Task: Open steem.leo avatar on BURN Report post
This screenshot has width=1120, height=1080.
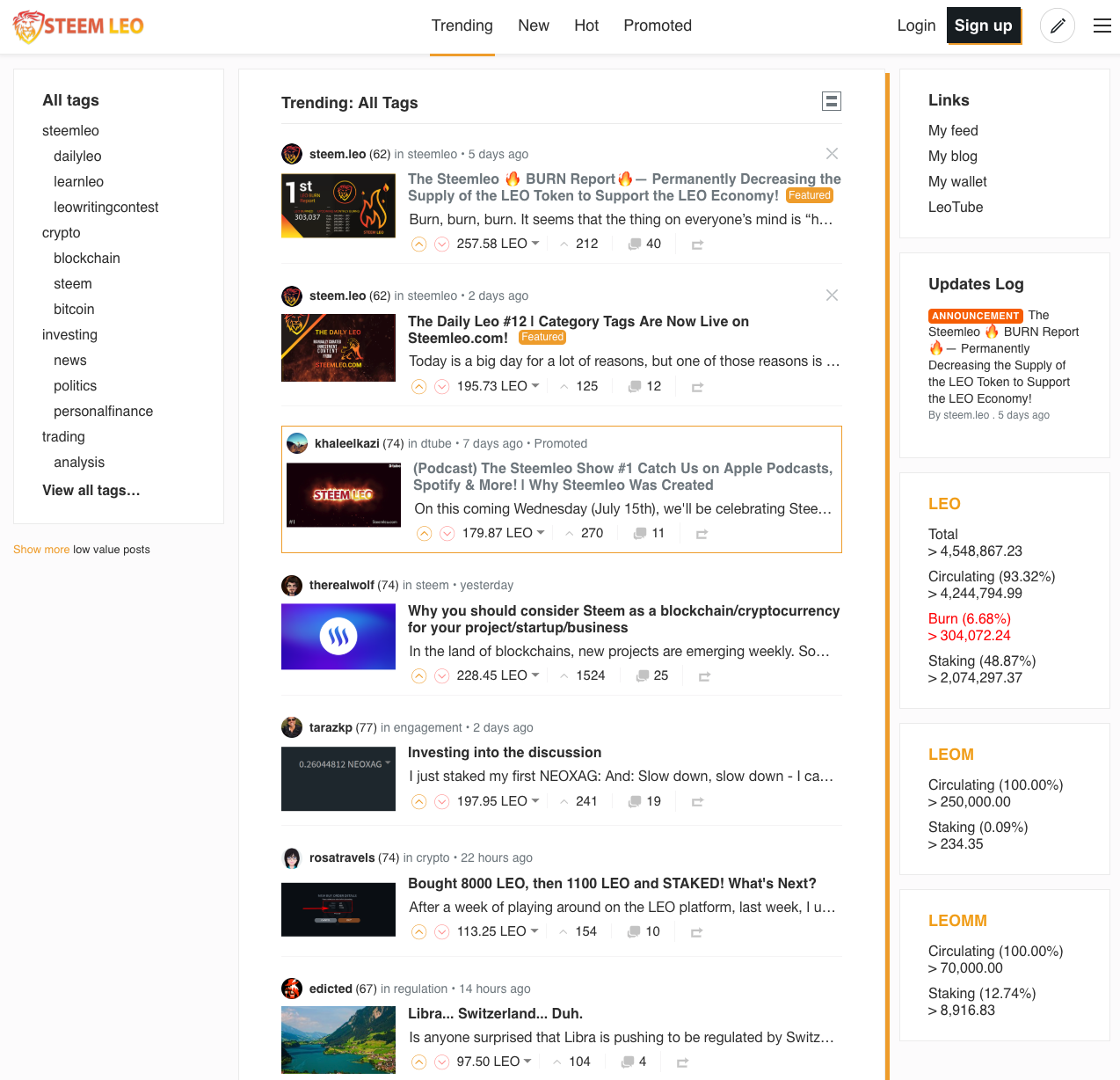Action: pos(292,154)
